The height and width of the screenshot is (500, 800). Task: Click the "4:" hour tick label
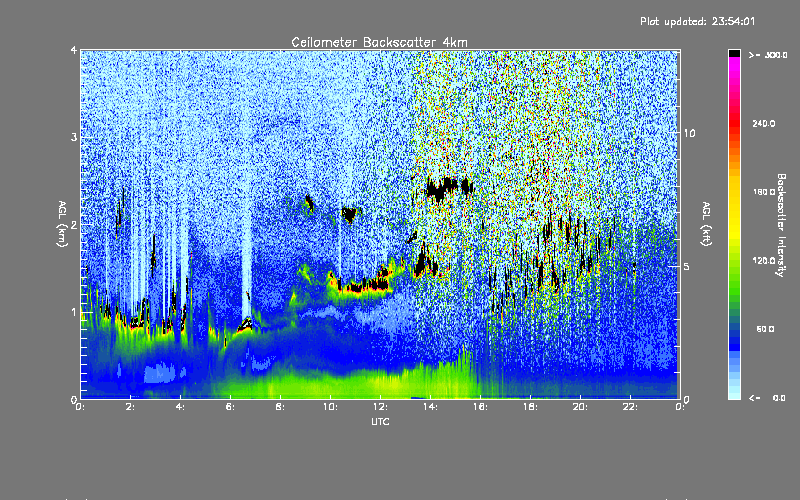coord(180,407)
